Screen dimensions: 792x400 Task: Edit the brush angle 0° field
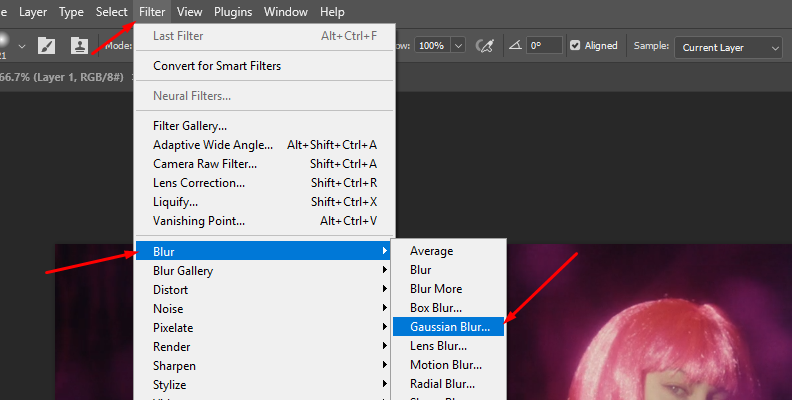(544, 45)
